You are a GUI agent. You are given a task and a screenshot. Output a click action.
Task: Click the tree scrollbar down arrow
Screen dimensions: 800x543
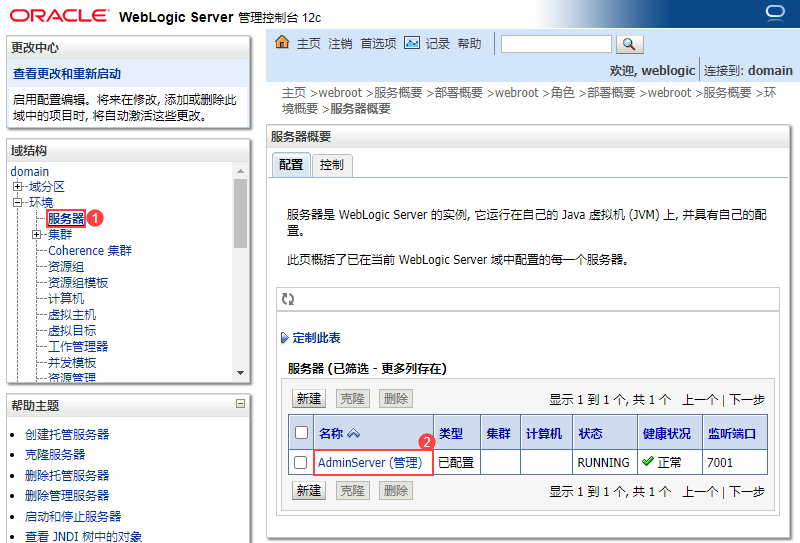click(x=240, y=373)
